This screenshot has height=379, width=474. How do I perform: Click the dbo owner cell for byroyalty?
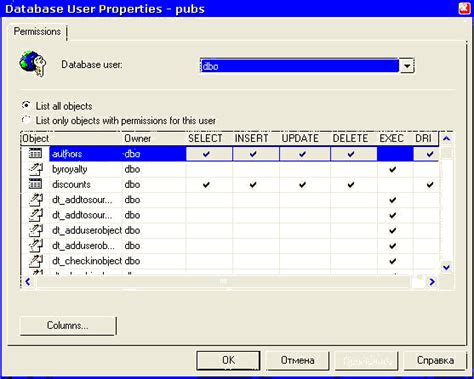point(132,169)
